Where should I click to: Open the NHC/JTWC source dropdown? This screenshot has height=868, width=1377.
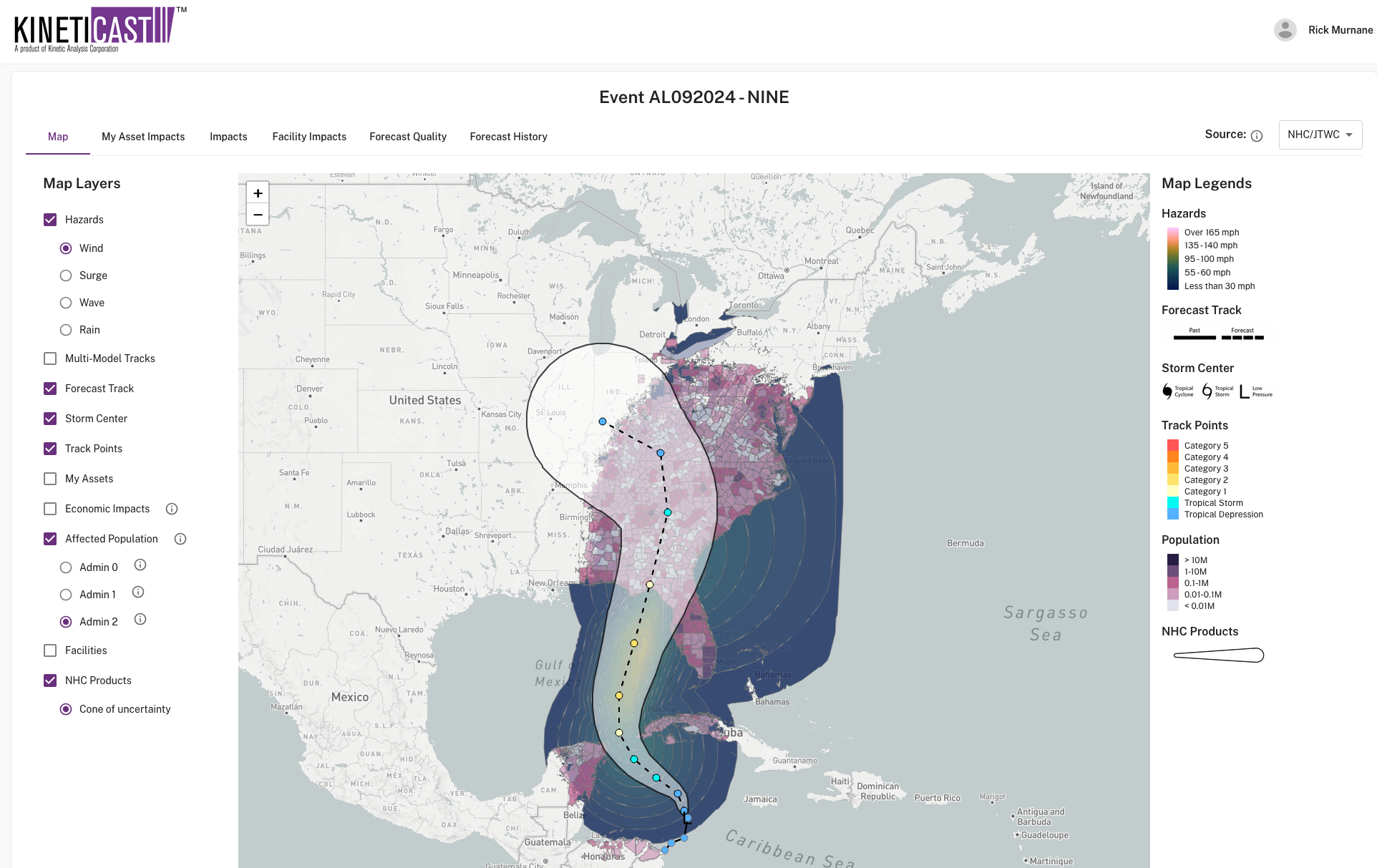(x=1319, y=135)
